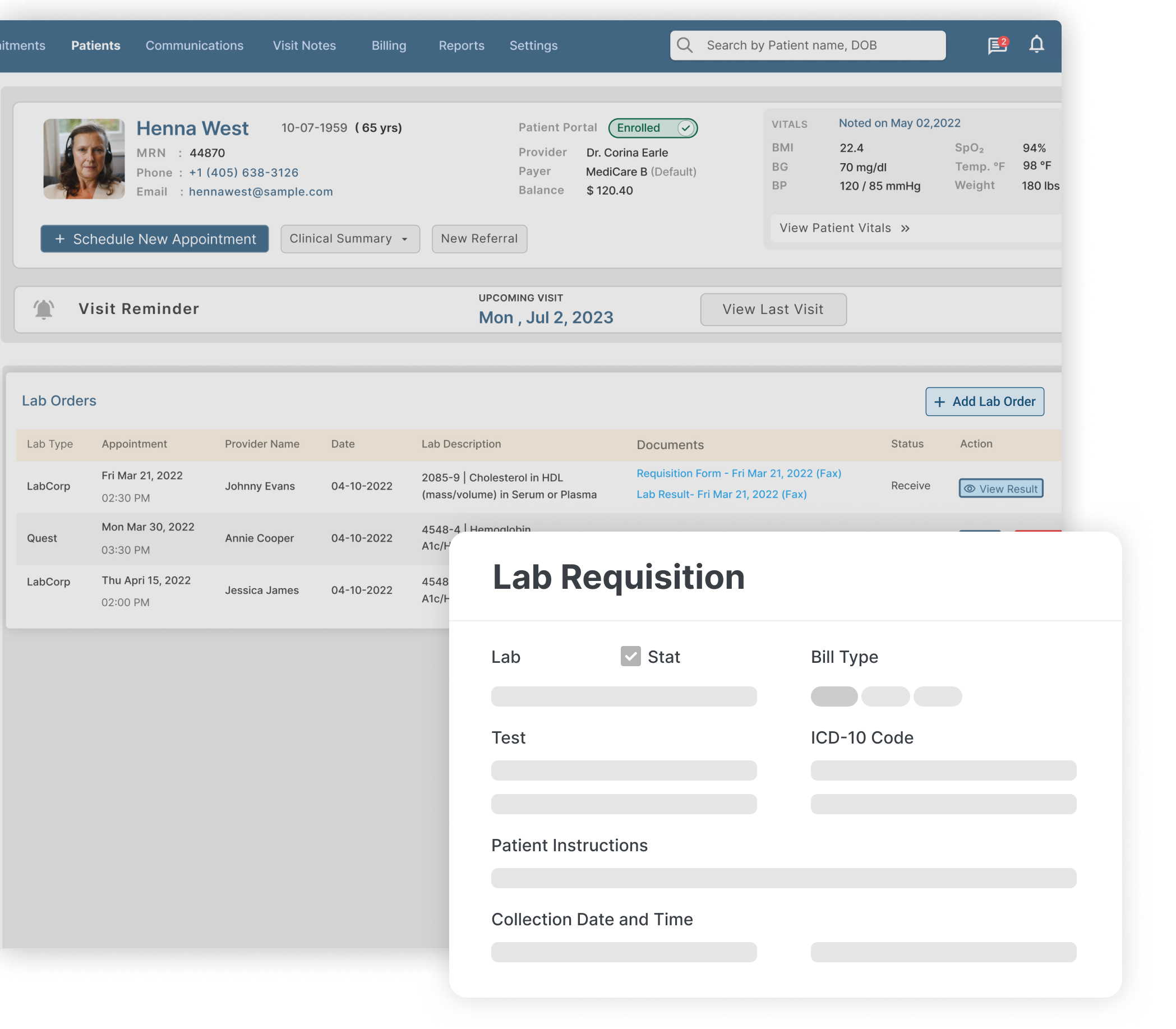Click the Visit Reminder alarm bell icon
1176x1029 pixels.
click(44, 309)
